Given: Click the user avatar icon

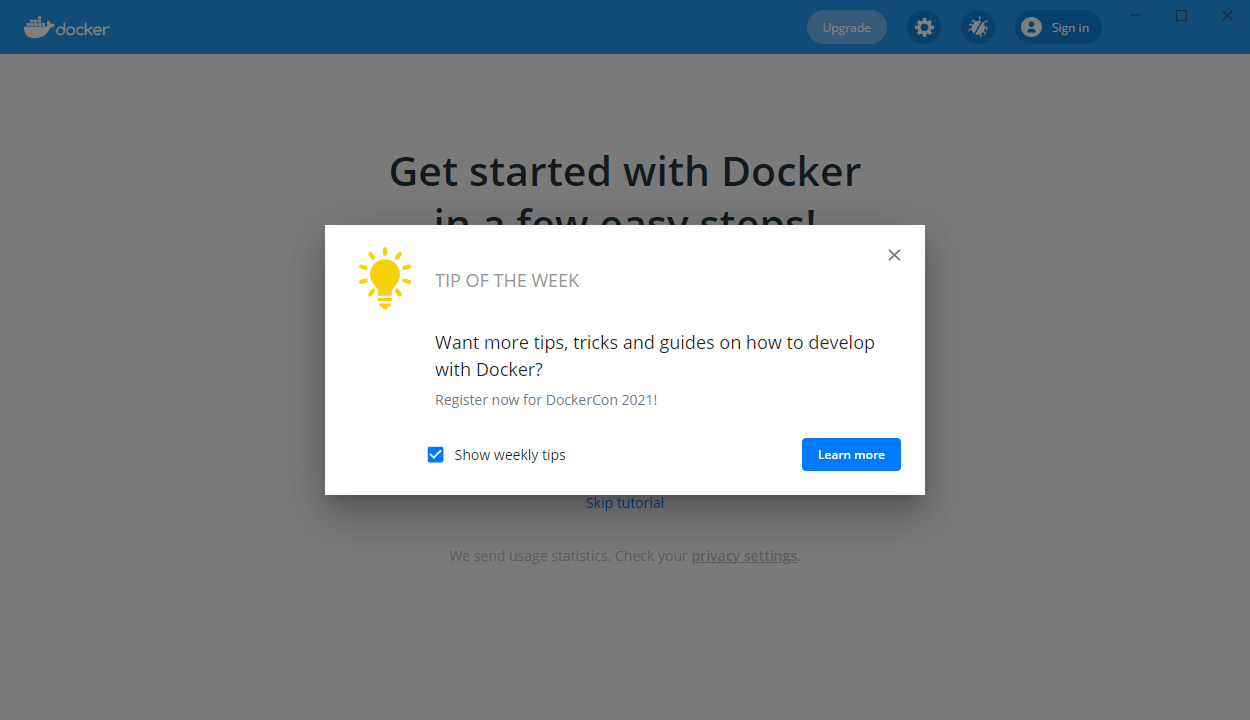Looking at the screenshot, I should [1031, 27].
